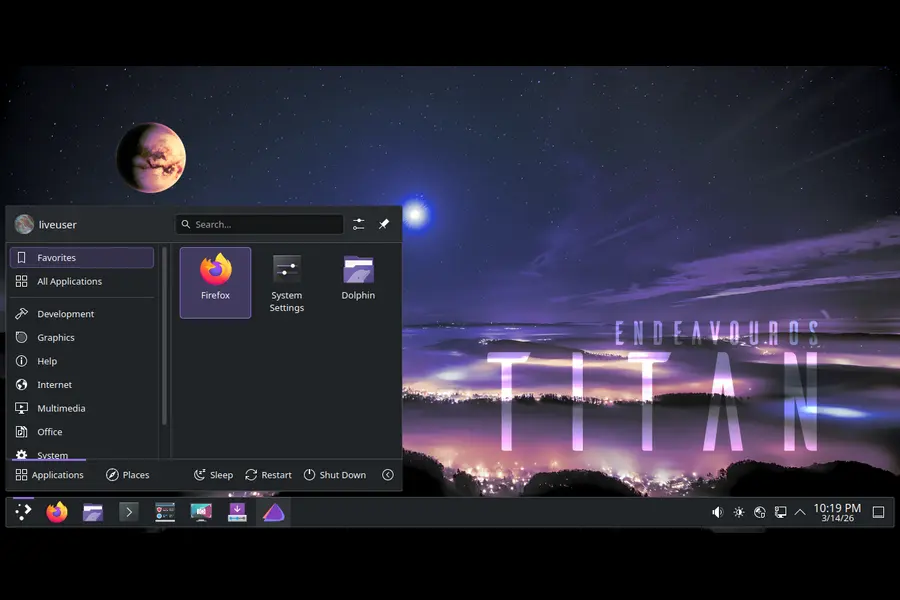
Task: Pin the application launcher open
Action: click(384, 224)
